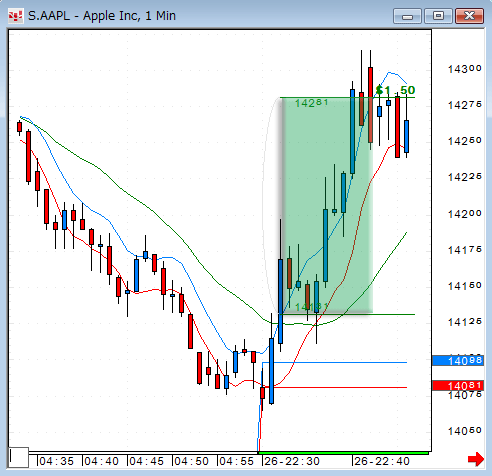The height and width of the screenshot is (476, 492).
Task: Click the 04:35 time axis label
Action: 56,461
